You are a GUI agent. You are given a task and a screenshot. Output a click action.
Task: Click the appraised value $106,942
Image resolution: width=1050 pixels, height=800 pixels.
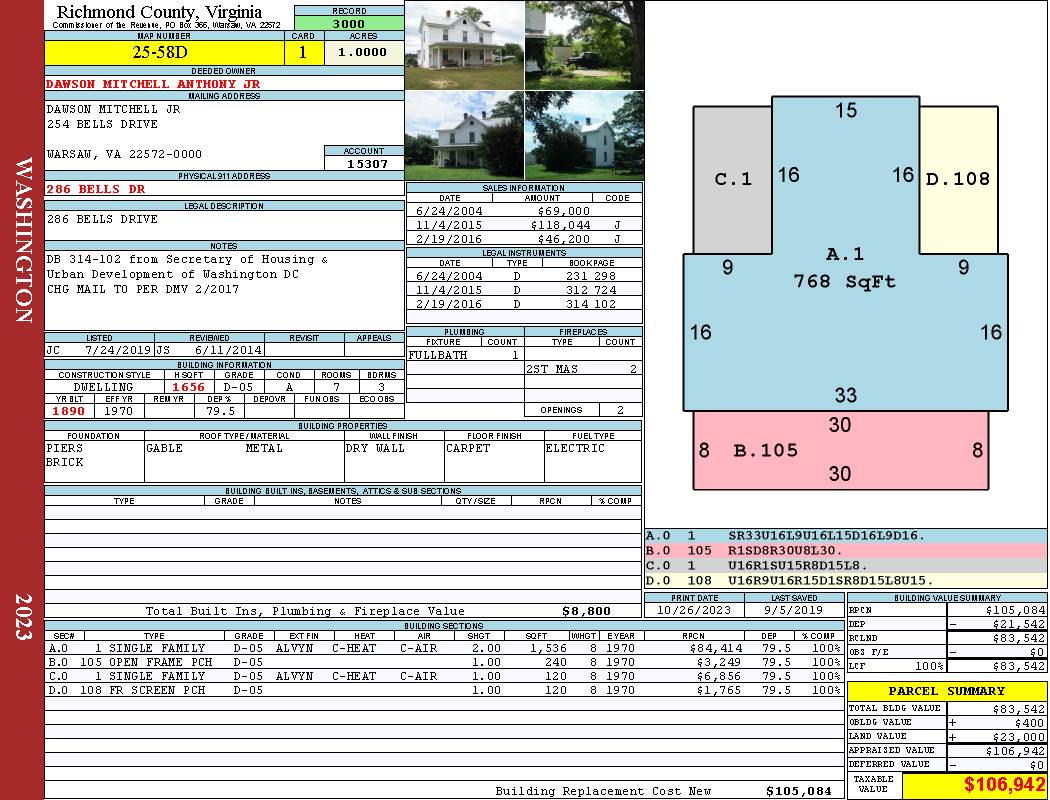pos(1015,751)
